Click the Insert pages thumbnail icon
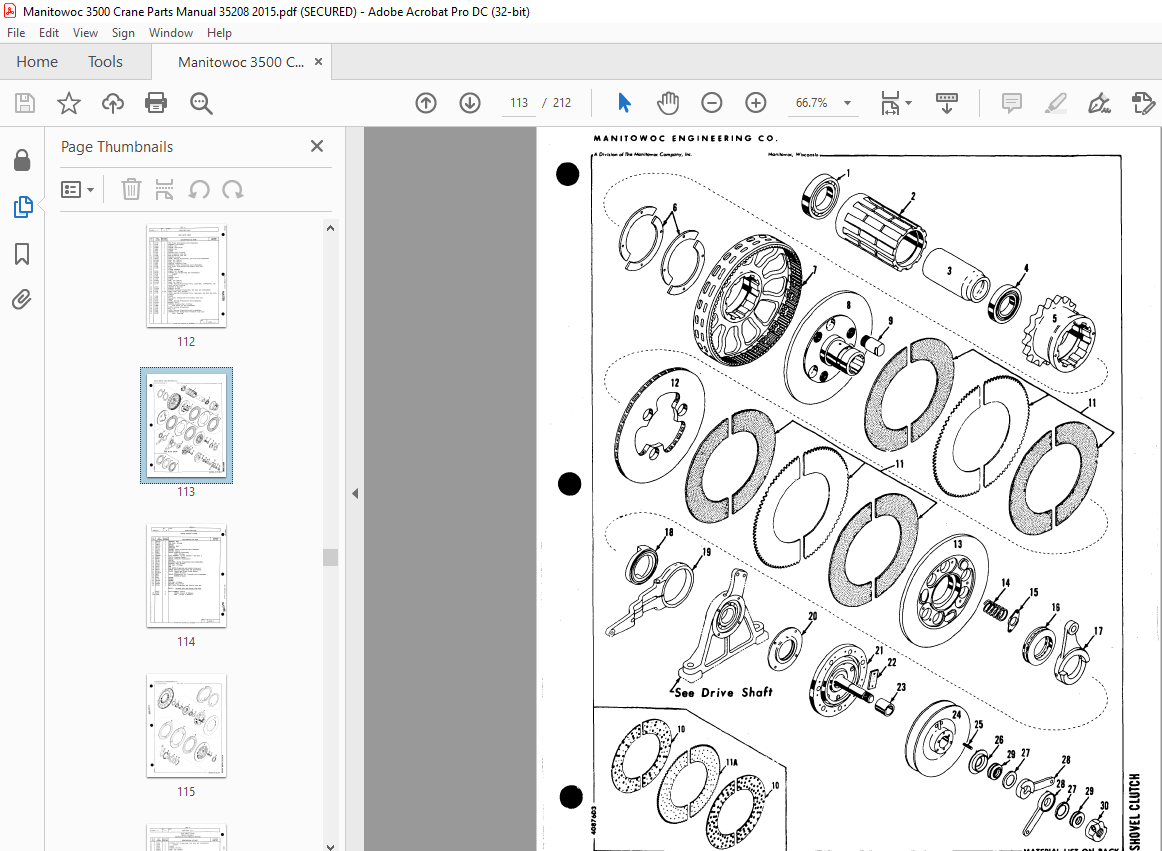This screenshot has width=1162, height=851. tap(165, 189)
